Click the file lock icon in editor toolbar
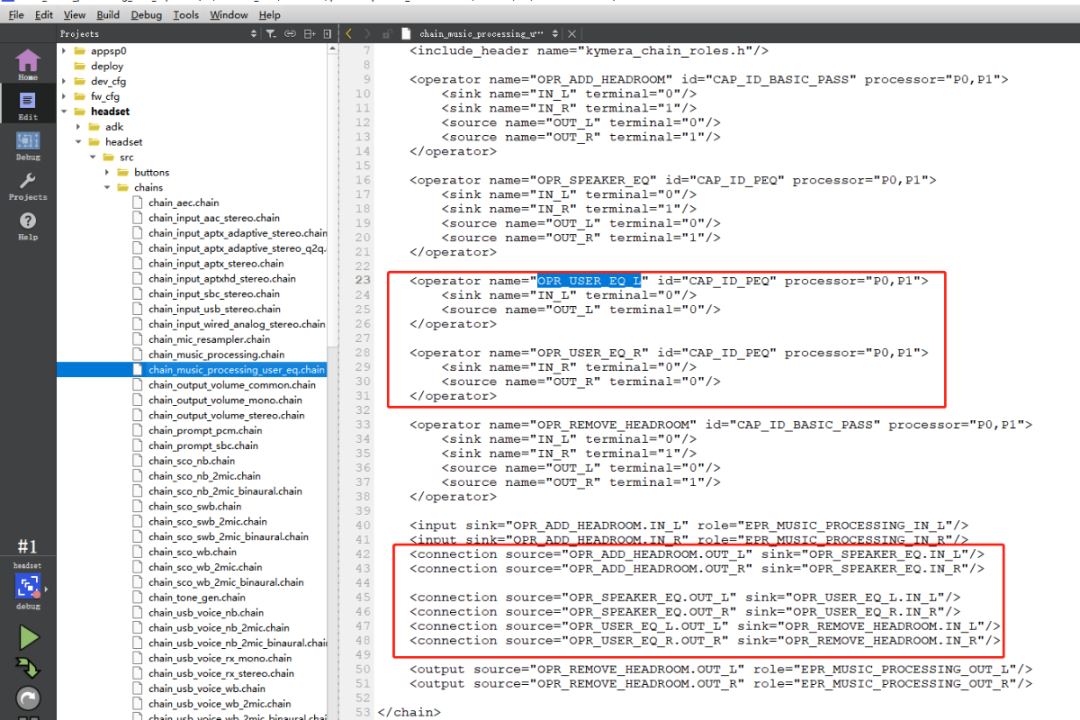Screen dimensions: 1080x720 pyautogui.click(x=386, y=34)
